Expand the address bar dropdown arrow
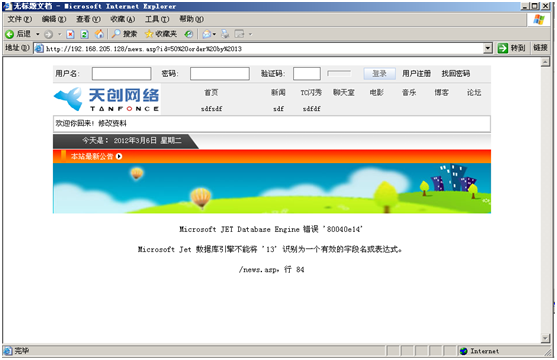 tap(488, 48)
